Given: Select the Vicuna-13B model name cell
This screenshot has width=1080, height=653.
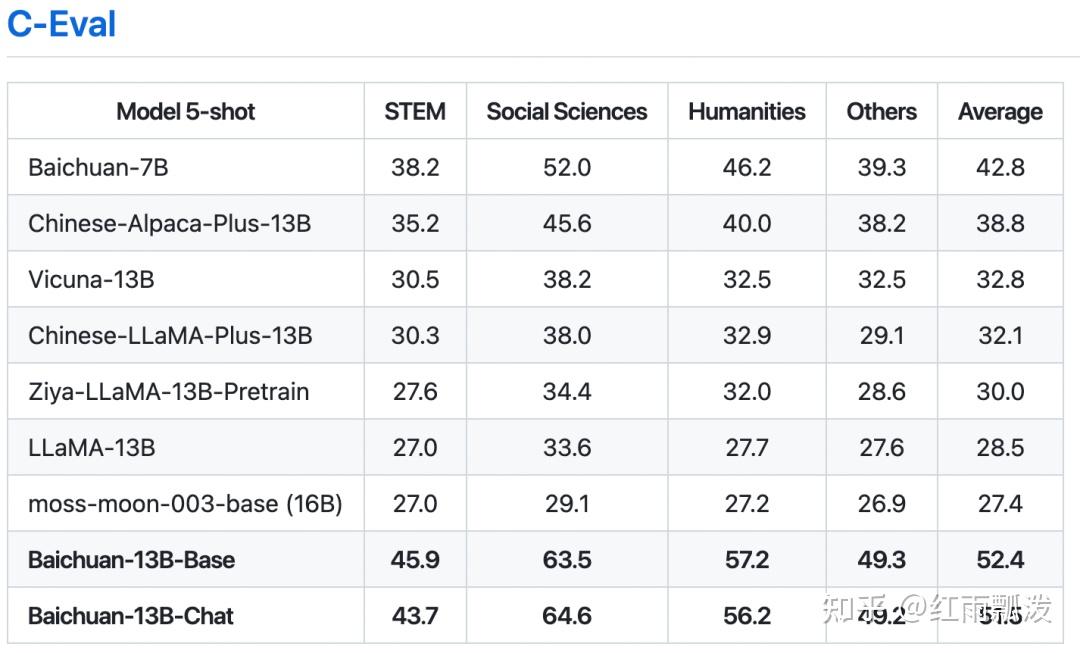Looking at the screenshot, I should coord(91,279).
